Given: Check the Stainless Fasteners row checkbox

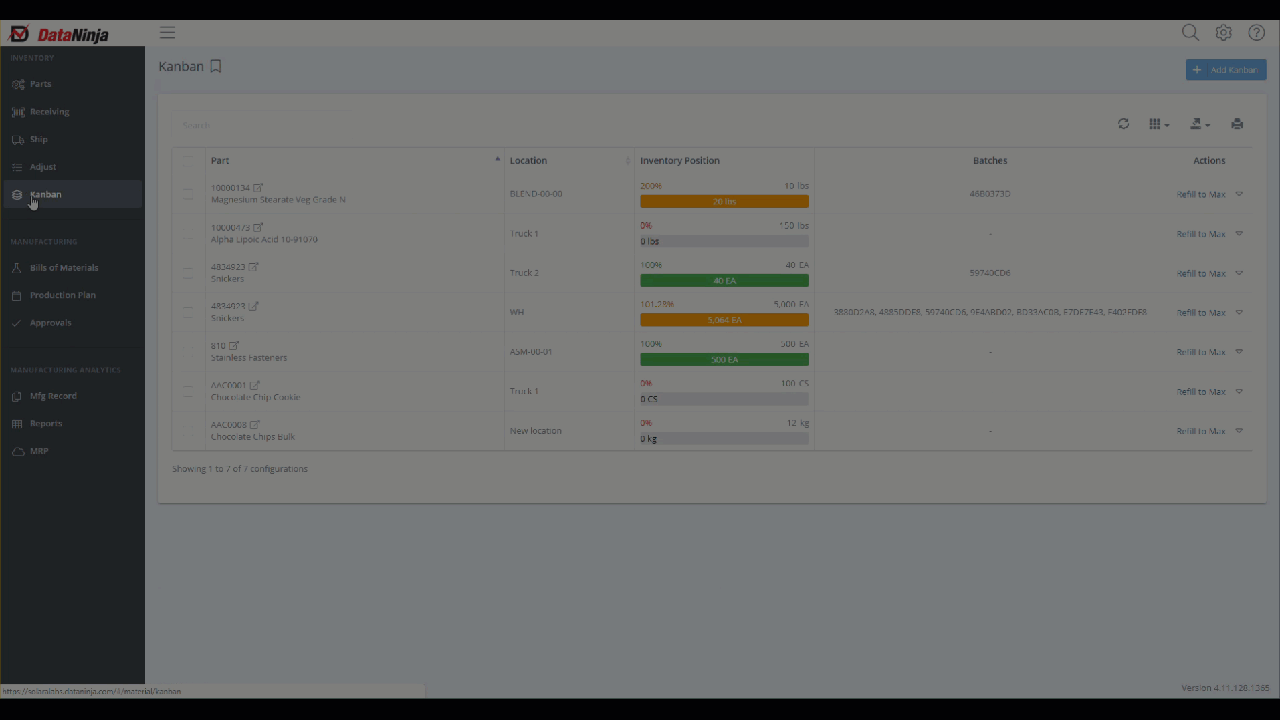Looking at the screenshot, I should (187, 352).
